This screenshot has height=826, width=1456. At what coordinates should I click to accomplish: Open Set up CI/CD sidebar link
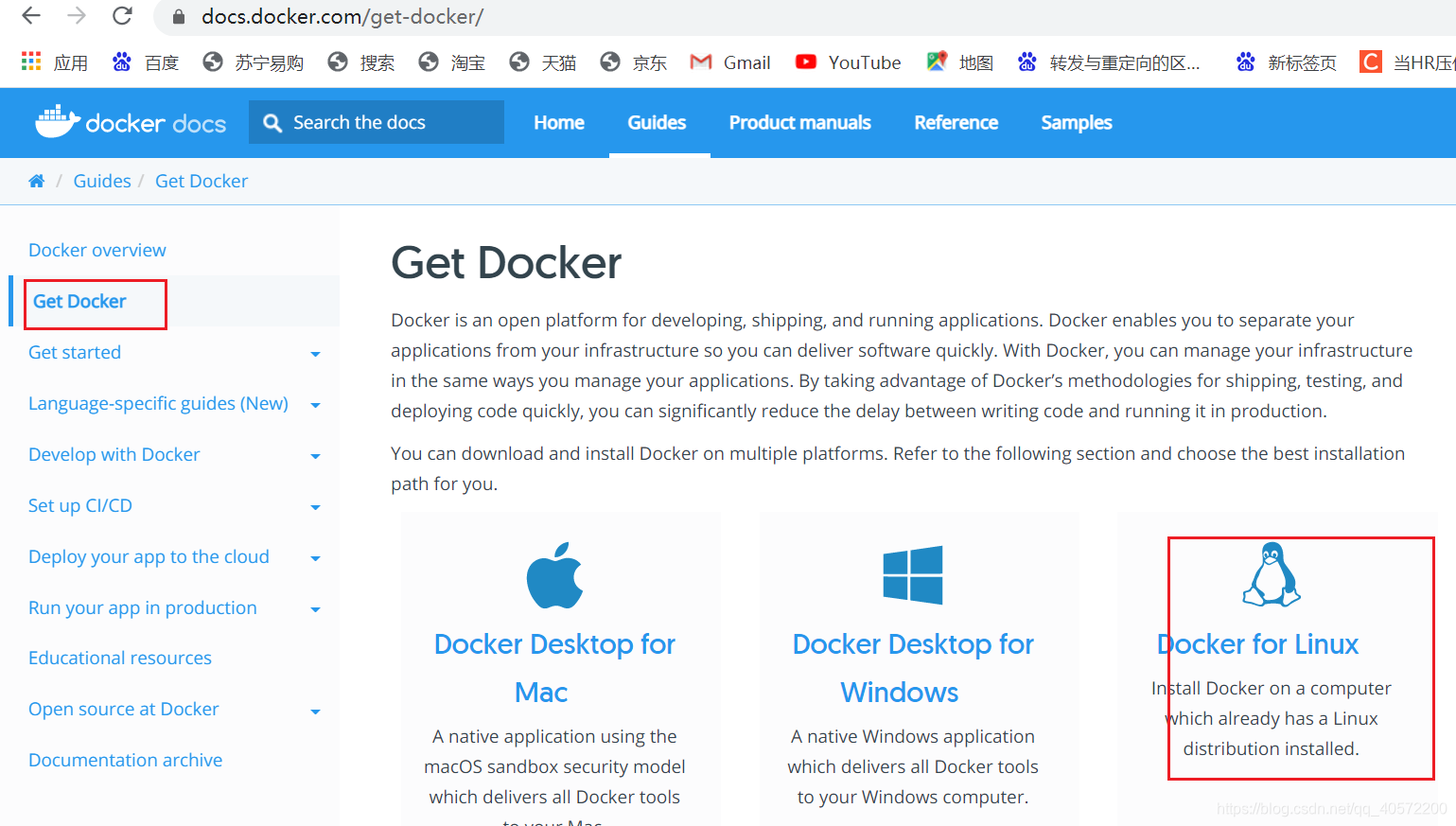pyautogui.click(x=80, y=505)
